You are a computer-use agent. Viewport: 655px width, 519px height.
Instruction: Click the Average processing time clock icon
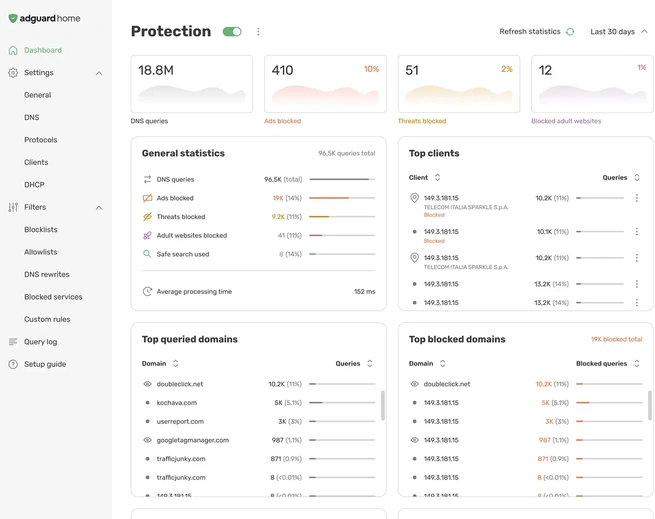(147, 292)
